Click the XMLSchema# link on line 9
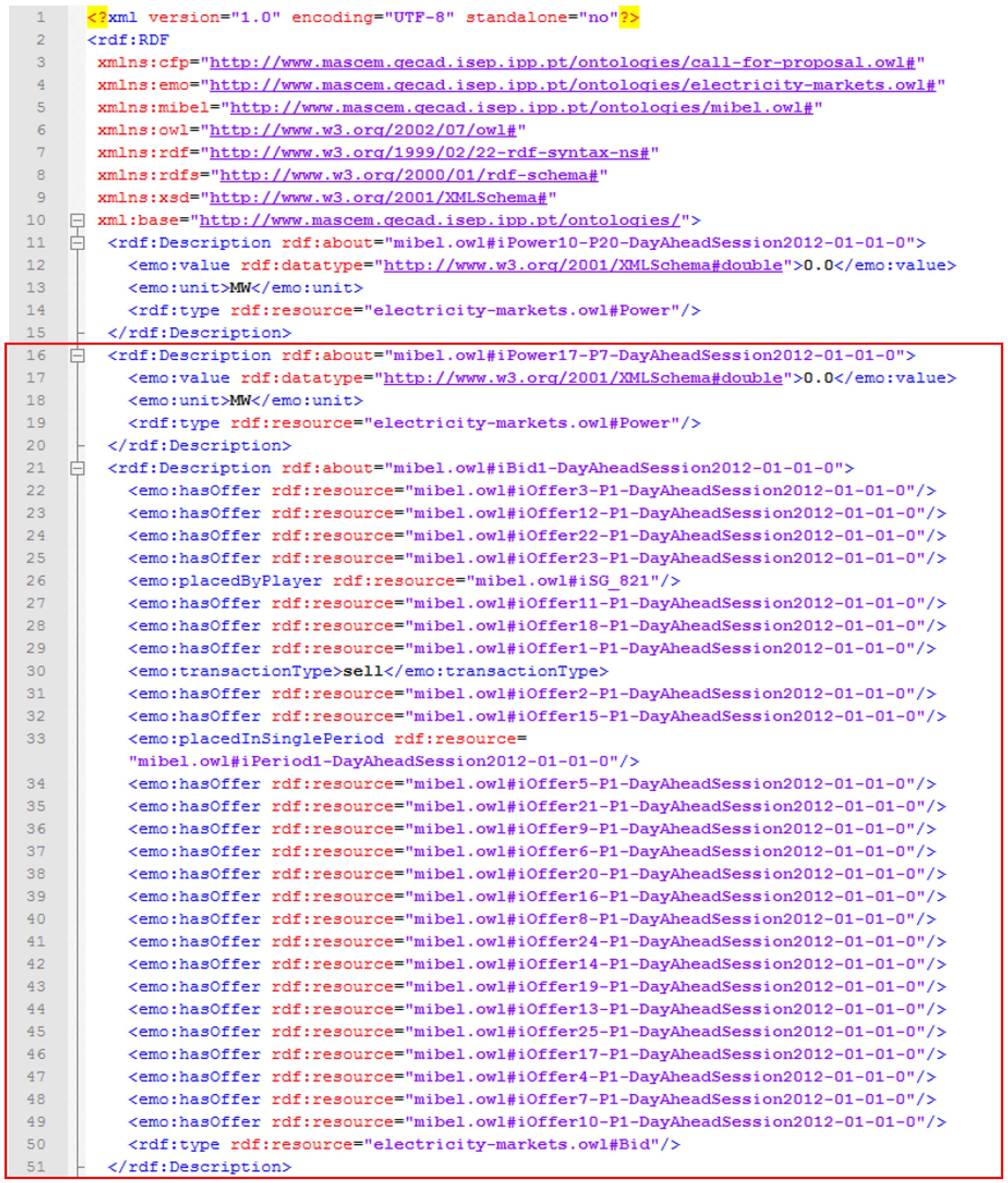 (378, 197)
